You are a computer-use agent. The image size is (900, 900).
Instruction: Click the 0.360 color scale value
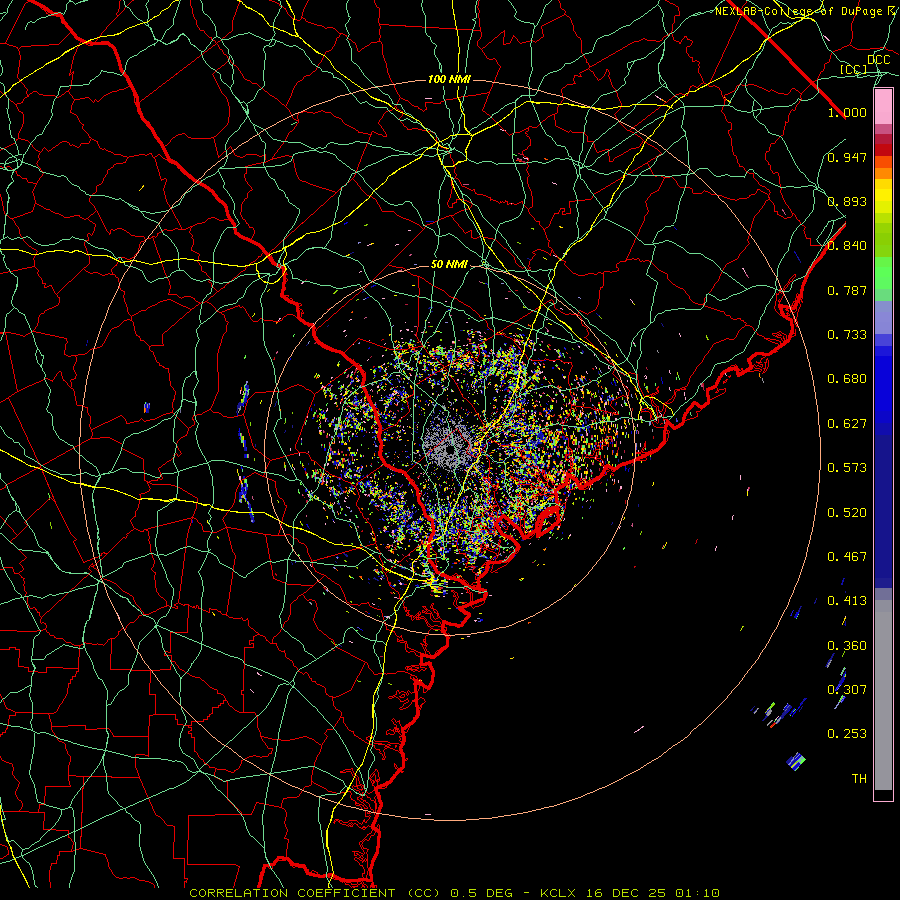pyautogui.click(x=847, y=646)
